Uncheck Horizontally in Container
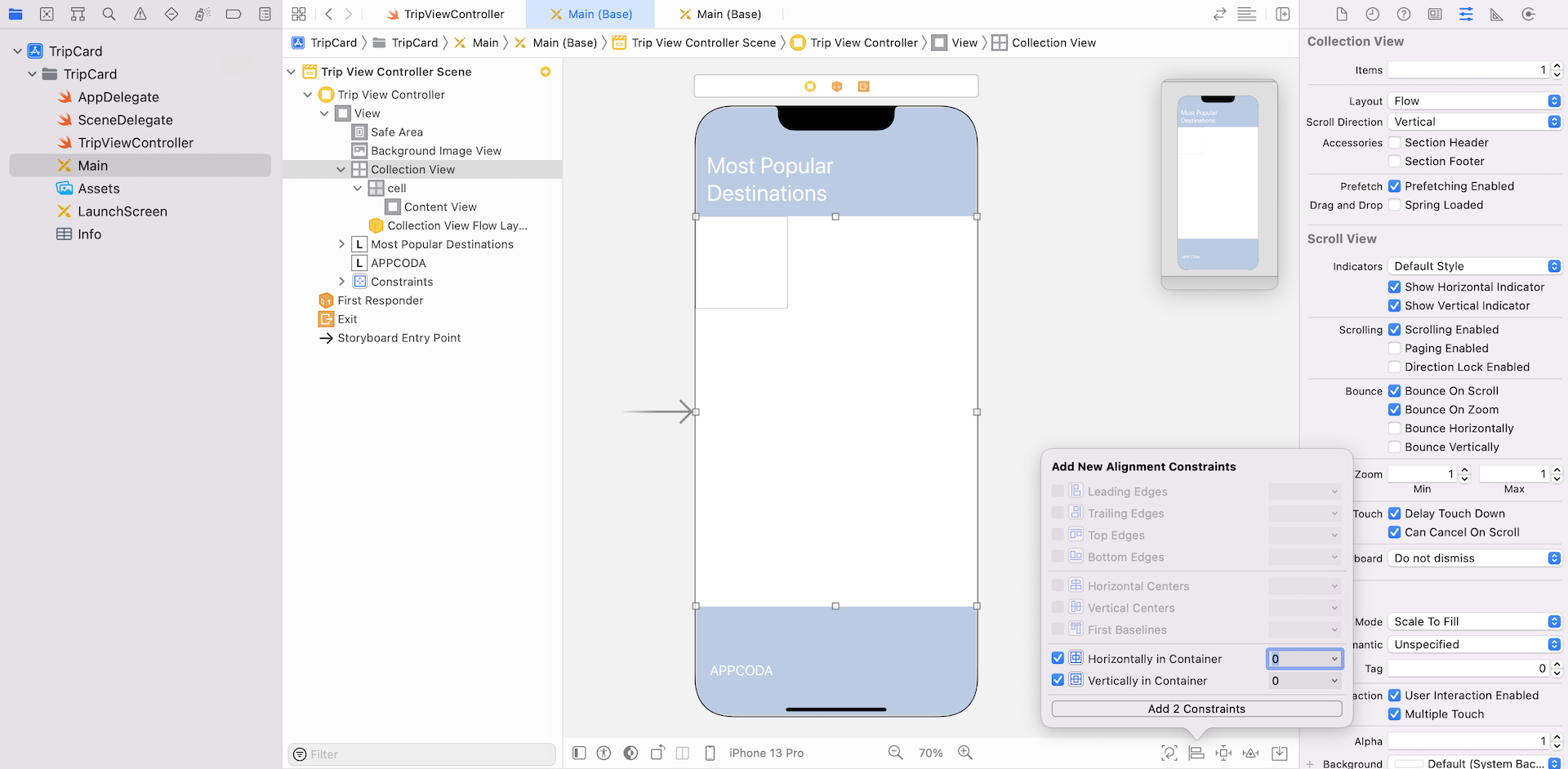The height and width of the screenshot is (769, 1568). [x=1058, y=658]
